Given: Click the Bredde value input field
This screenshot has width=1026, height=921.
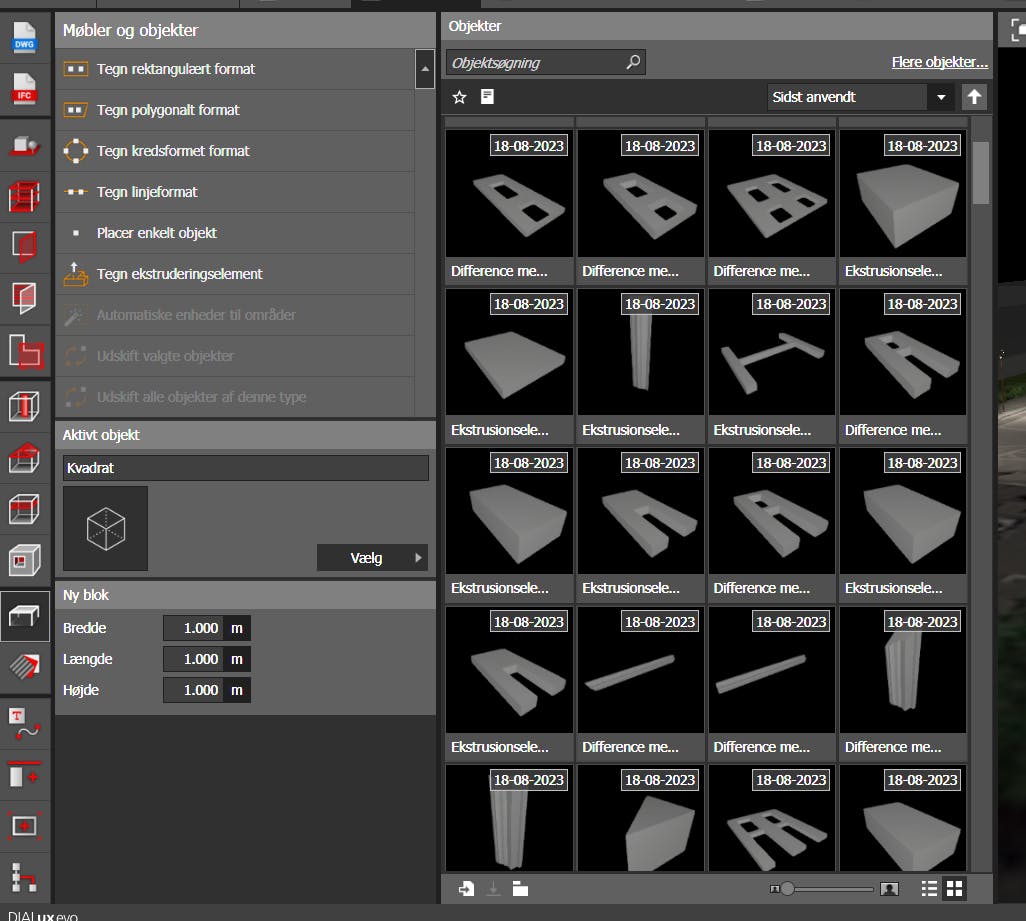Looking at the screenshot, I should [193, 628].
